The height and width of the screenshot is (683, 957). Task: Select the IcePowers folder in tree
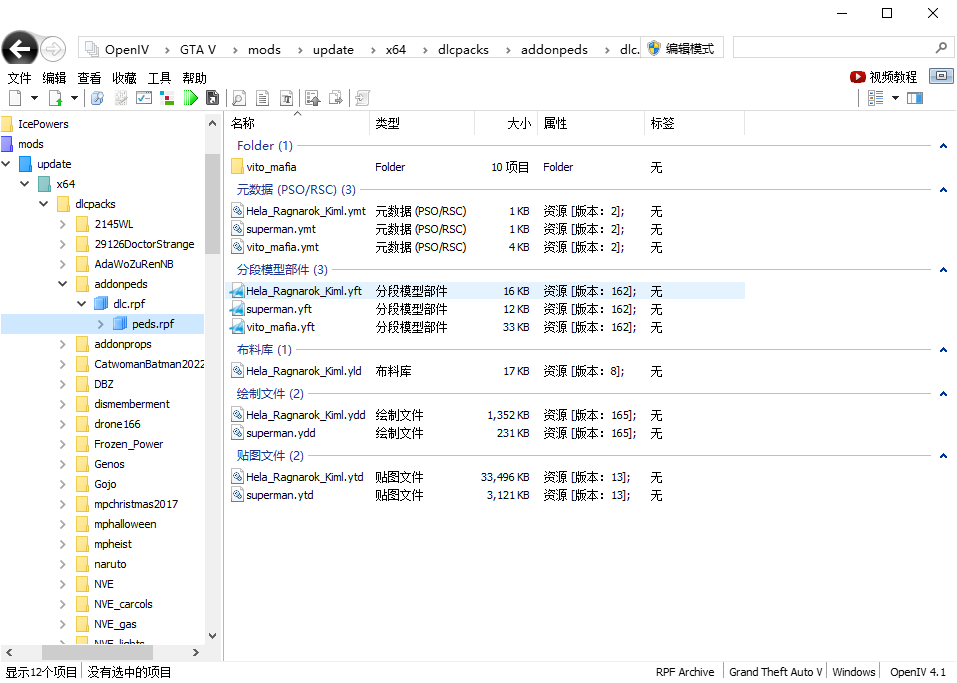tap(43, 124)
